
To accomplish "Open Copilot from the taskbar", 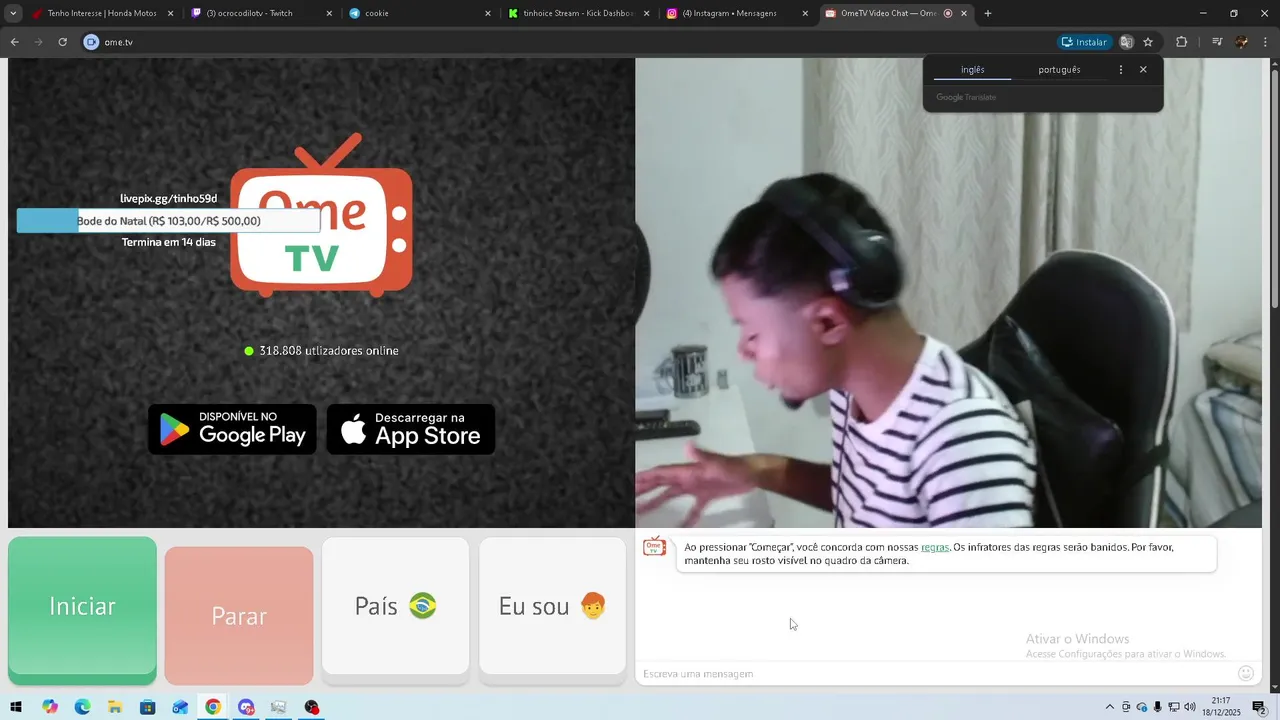I will pos(50,707).
